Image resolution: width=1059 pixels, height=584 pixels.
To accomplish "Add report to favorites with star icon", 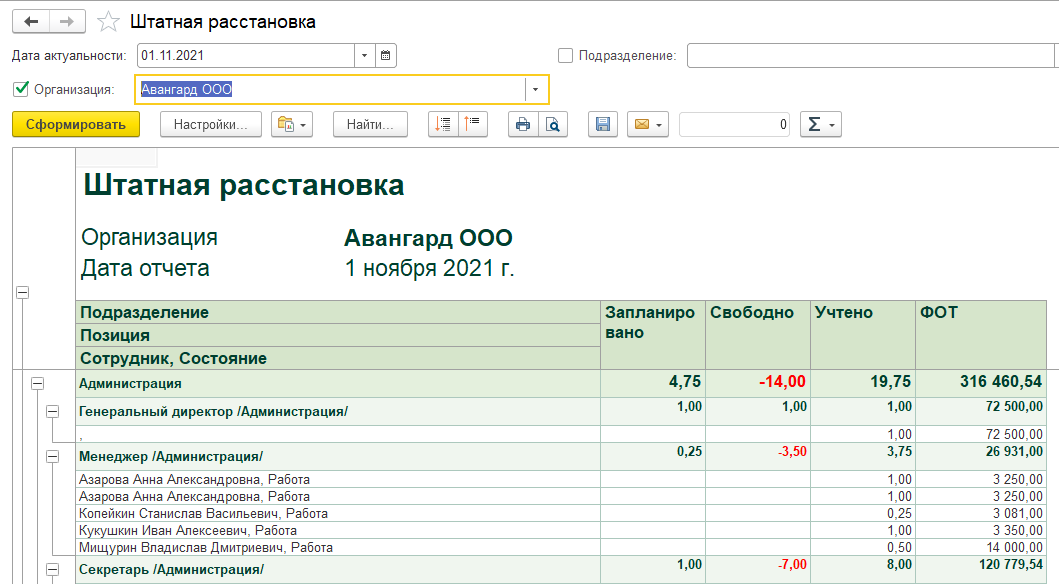I will (x=108, y=22).
